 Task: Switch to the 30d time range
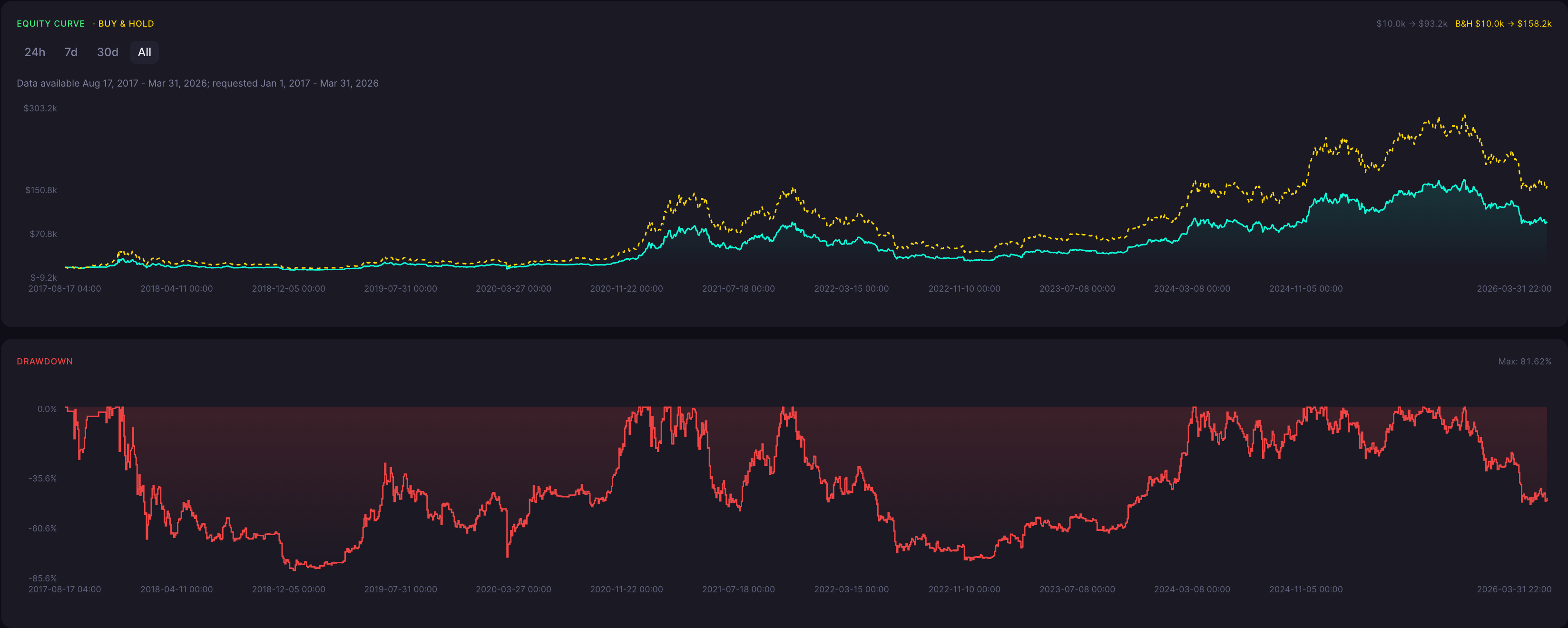(x=108, y=52)
